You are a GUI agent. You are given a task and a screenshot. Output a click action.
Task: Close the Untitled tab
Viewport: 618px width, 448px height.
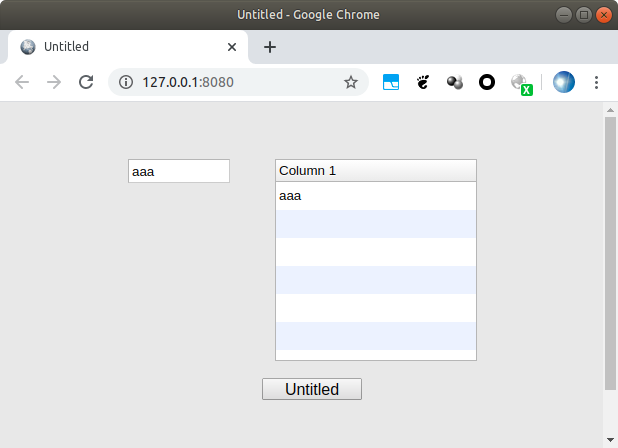pos(232,47)
